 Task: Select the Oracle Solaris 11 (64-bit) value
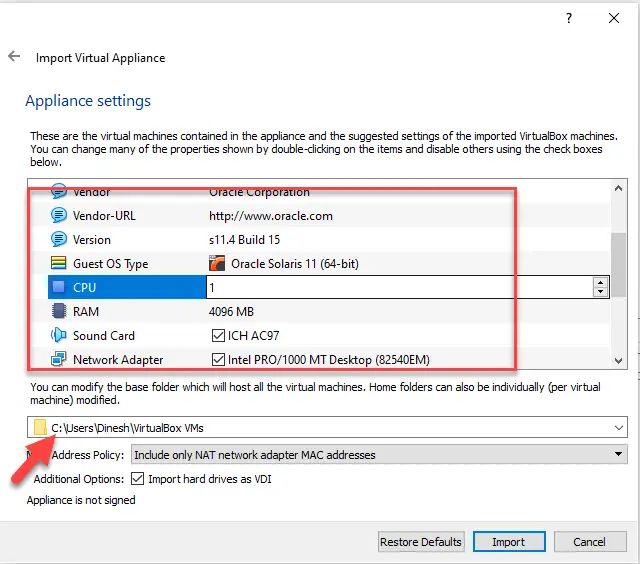click(x=295, y=264)
